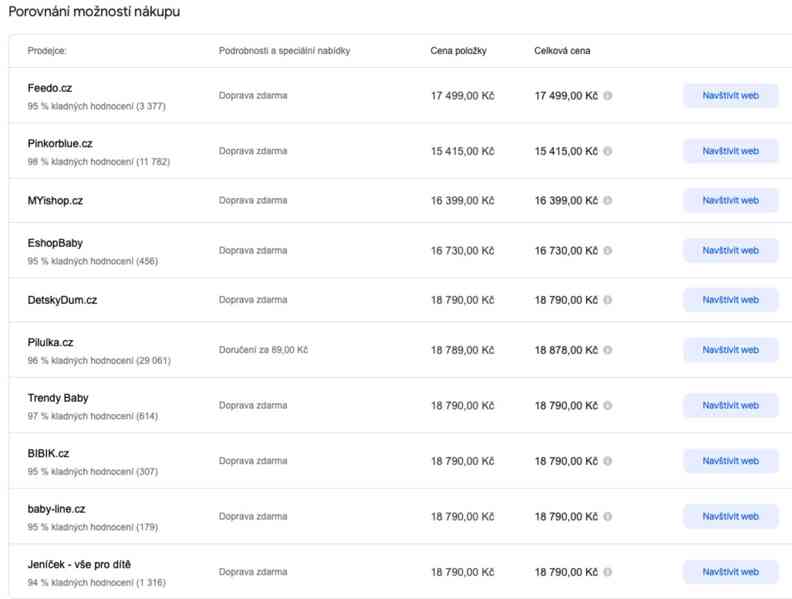Select the Pinkorblue.cz seller name
Viewport: 792px width, 599px height.
tap(60, 143)
